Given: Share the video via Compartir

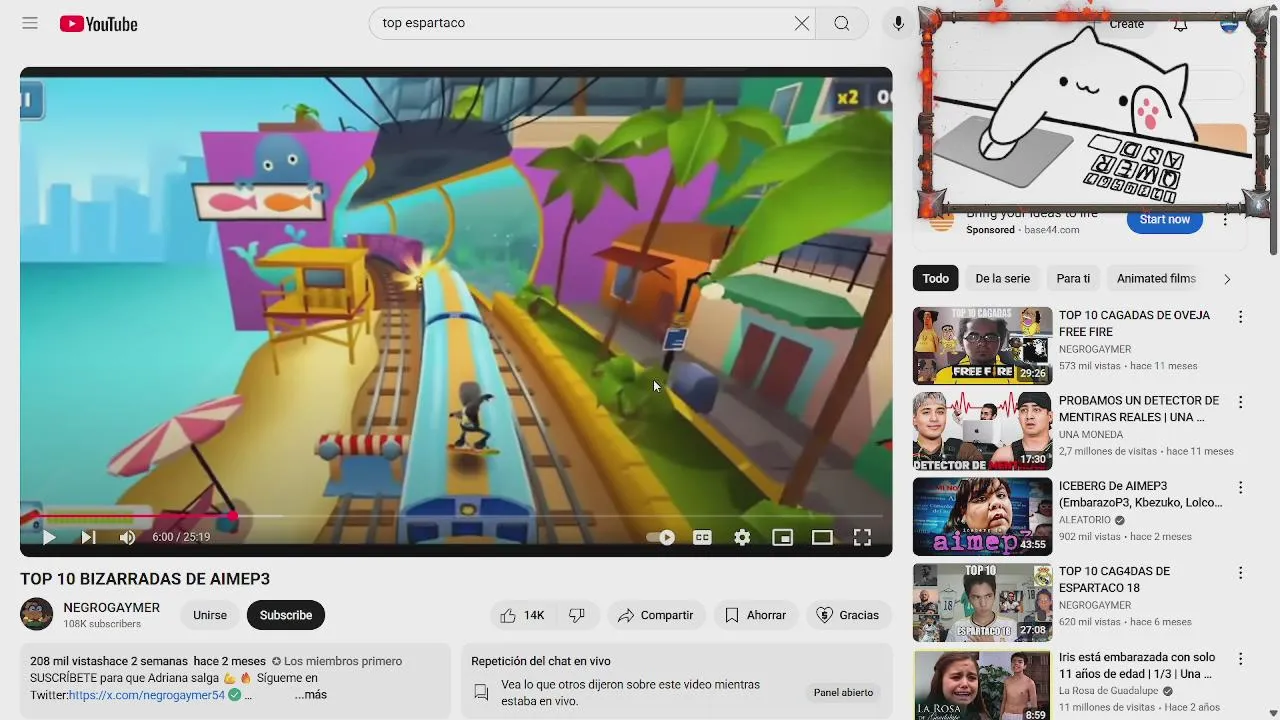Looking at the screenshot, I should point(656,615).
